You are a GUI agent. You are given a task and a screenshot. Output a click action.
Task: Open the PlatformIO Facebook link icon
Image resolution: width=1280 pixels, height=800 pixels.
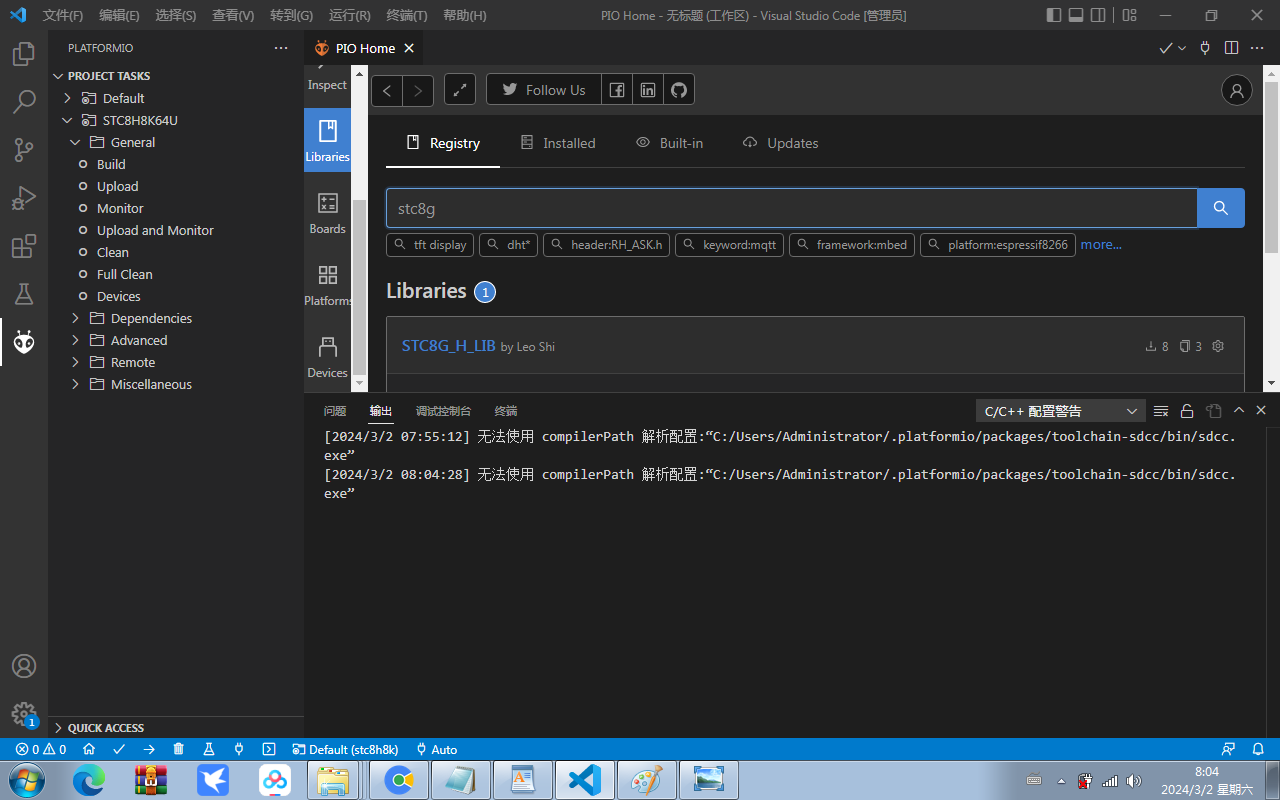[x=617, y=90]
